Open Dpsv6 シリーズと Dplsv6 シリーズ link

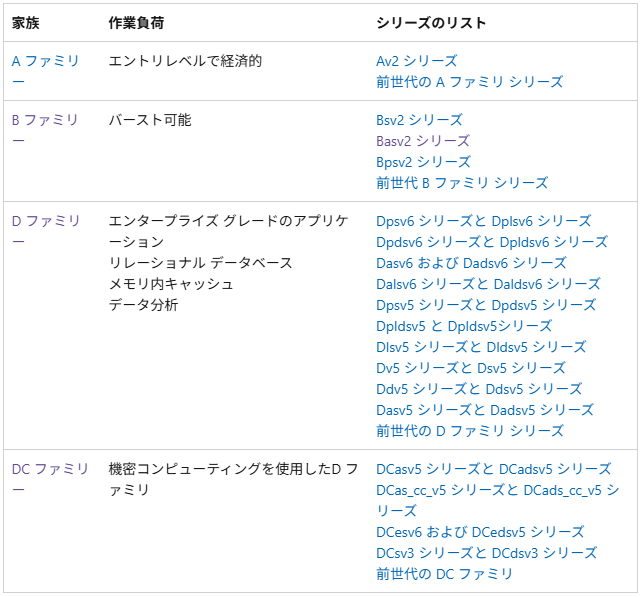tap(484, 221)
